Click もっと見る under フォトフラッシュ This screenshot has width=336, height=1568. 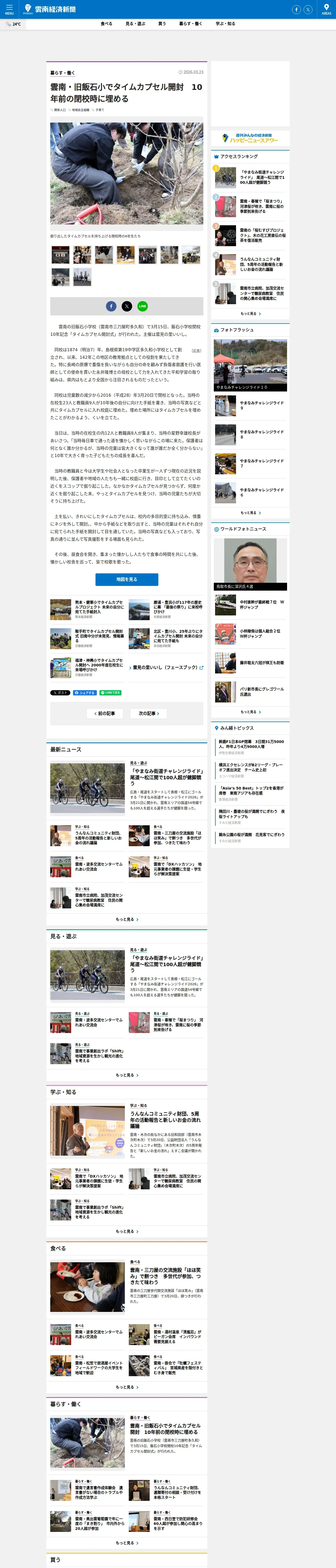click(250, 512)
